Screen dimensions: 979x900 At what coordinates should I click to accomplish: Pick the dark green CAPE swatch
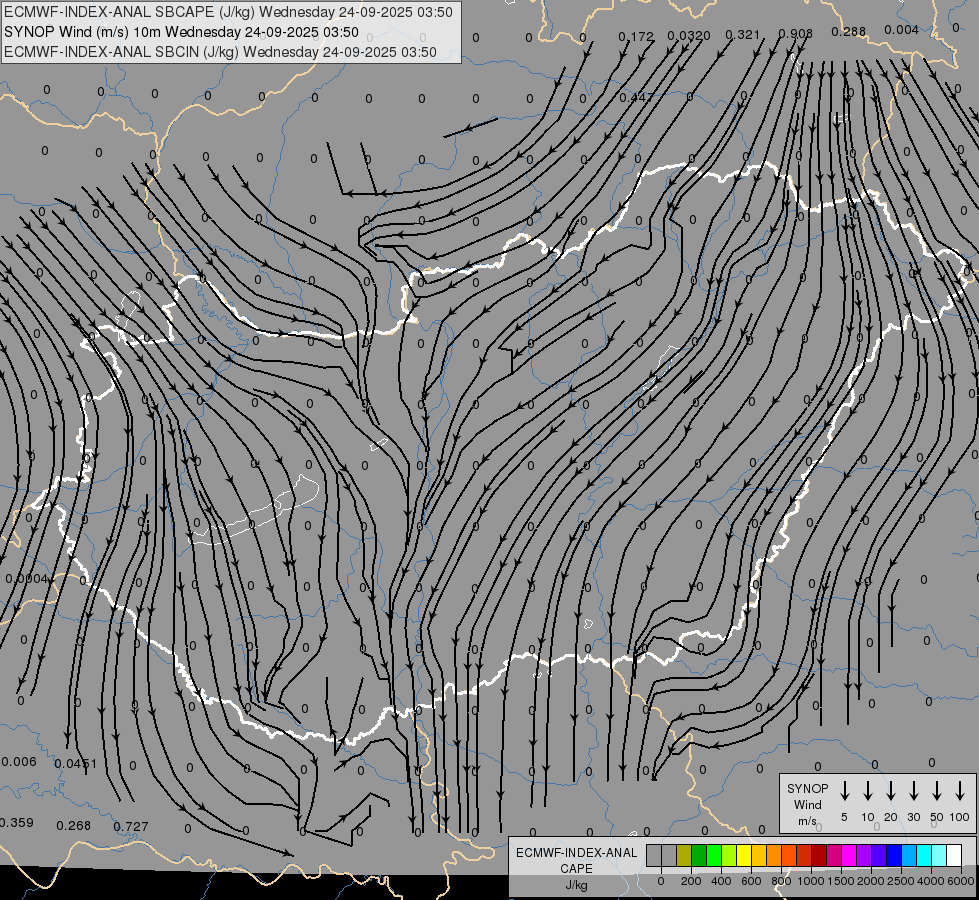click(699, 855)
